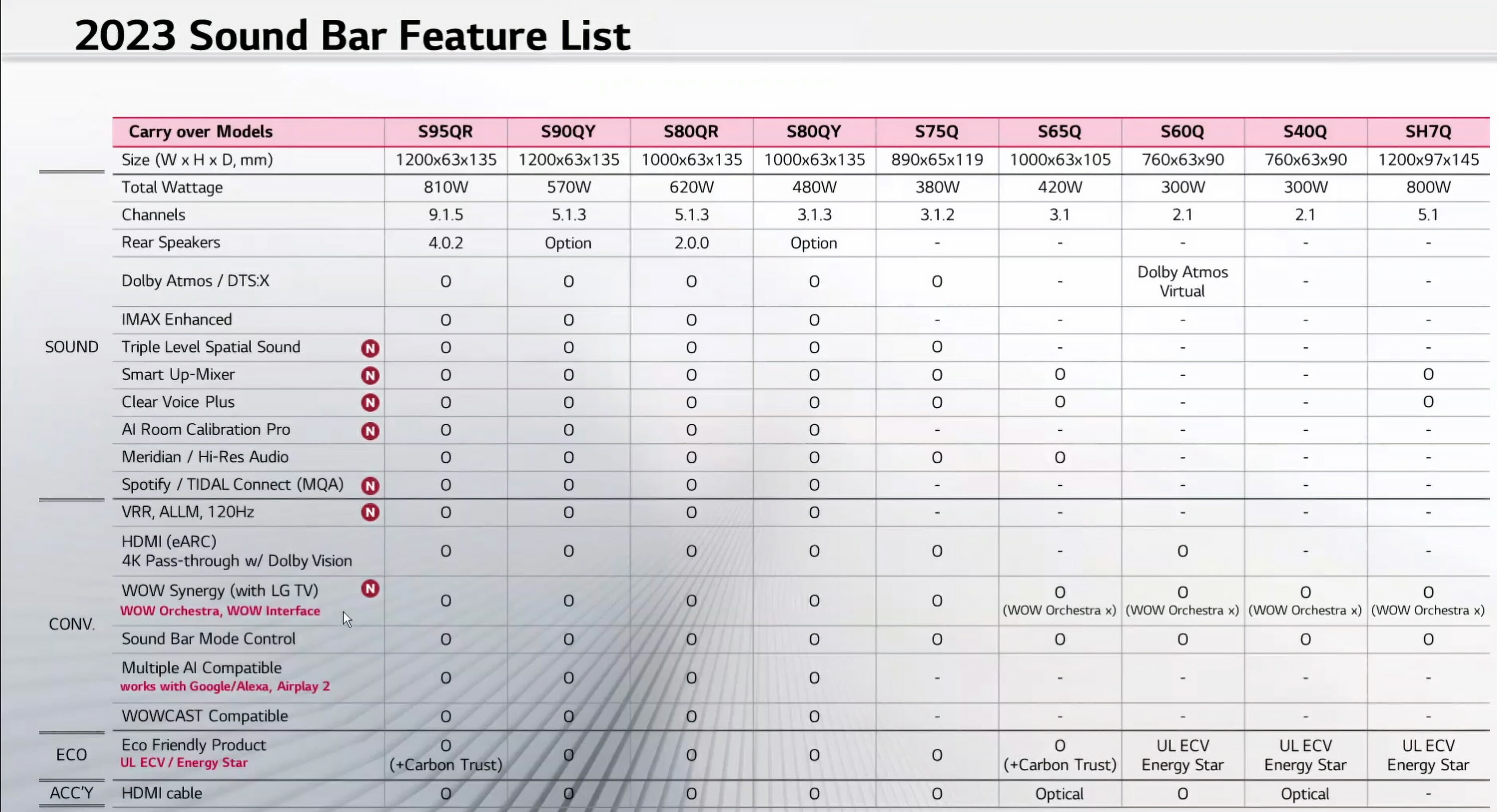Screen dimensions: 1497x812
Task: Select the S90QY column header
Action: tap(568, 131)
